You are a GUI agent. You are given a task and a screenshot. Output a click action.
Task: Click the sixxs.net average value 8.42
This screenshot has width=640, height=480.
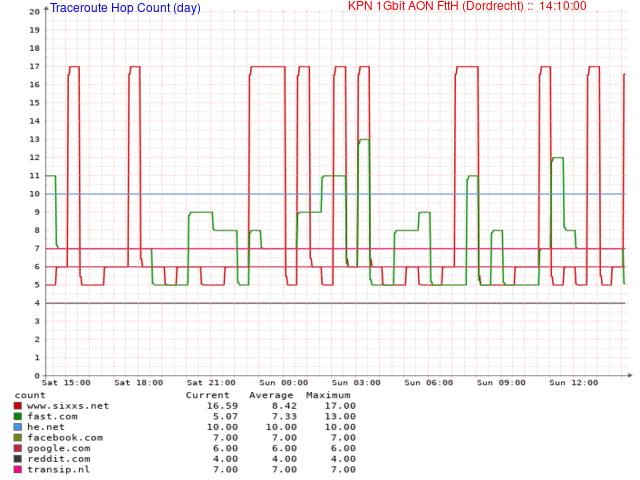coord(284,406)
